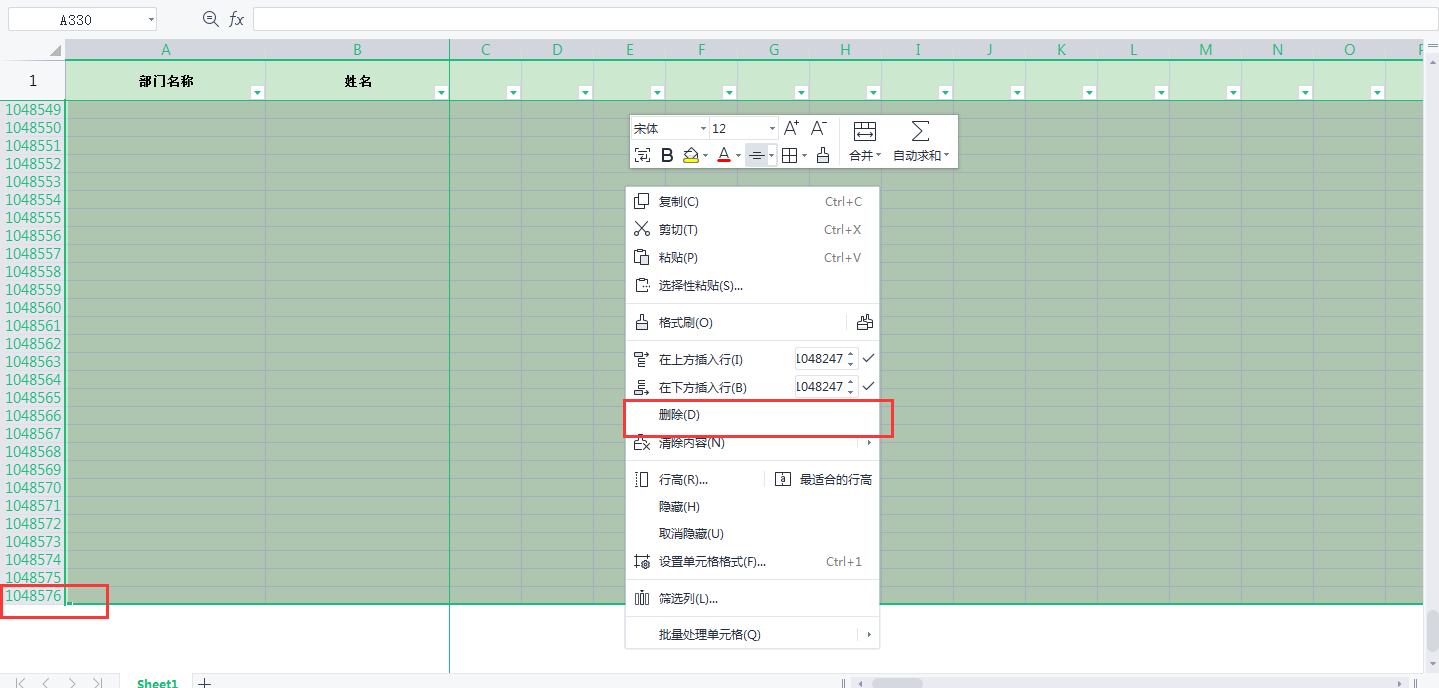This screenshot has height=688, width=1439.
Task: Decrease the row count for insert below
Action: coord(851,391)
